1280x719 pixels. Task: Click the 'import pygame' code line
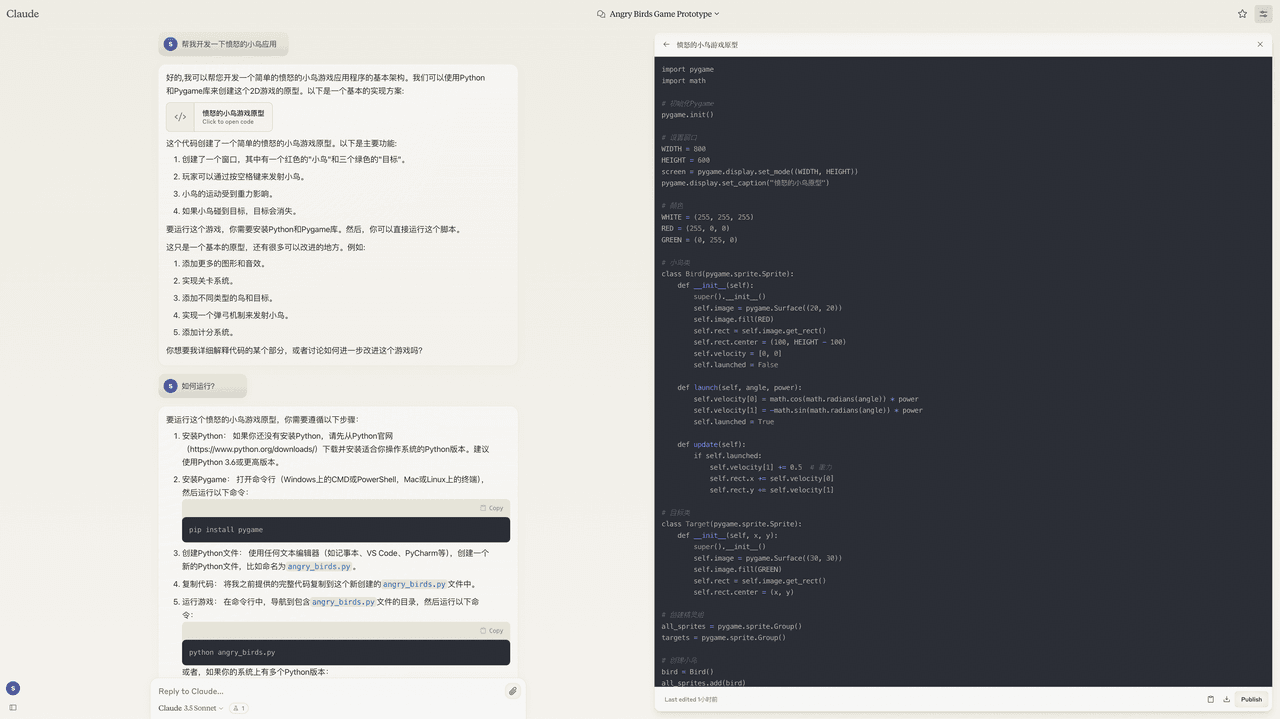pos(688,69)
